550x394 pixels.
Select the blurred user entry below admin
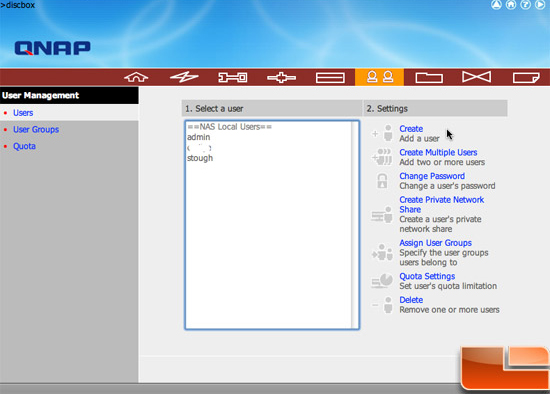click(199, 148)
